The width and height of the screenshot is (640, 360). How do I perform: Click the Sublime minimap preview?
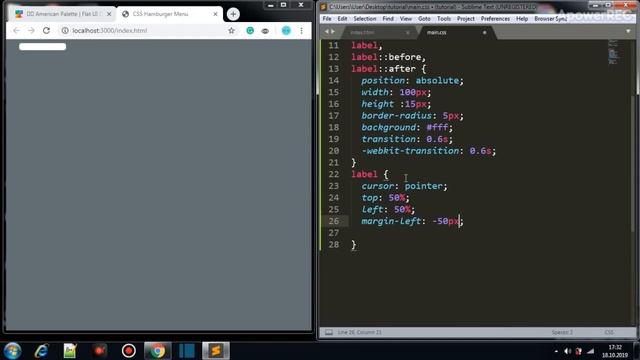[613, 52]
